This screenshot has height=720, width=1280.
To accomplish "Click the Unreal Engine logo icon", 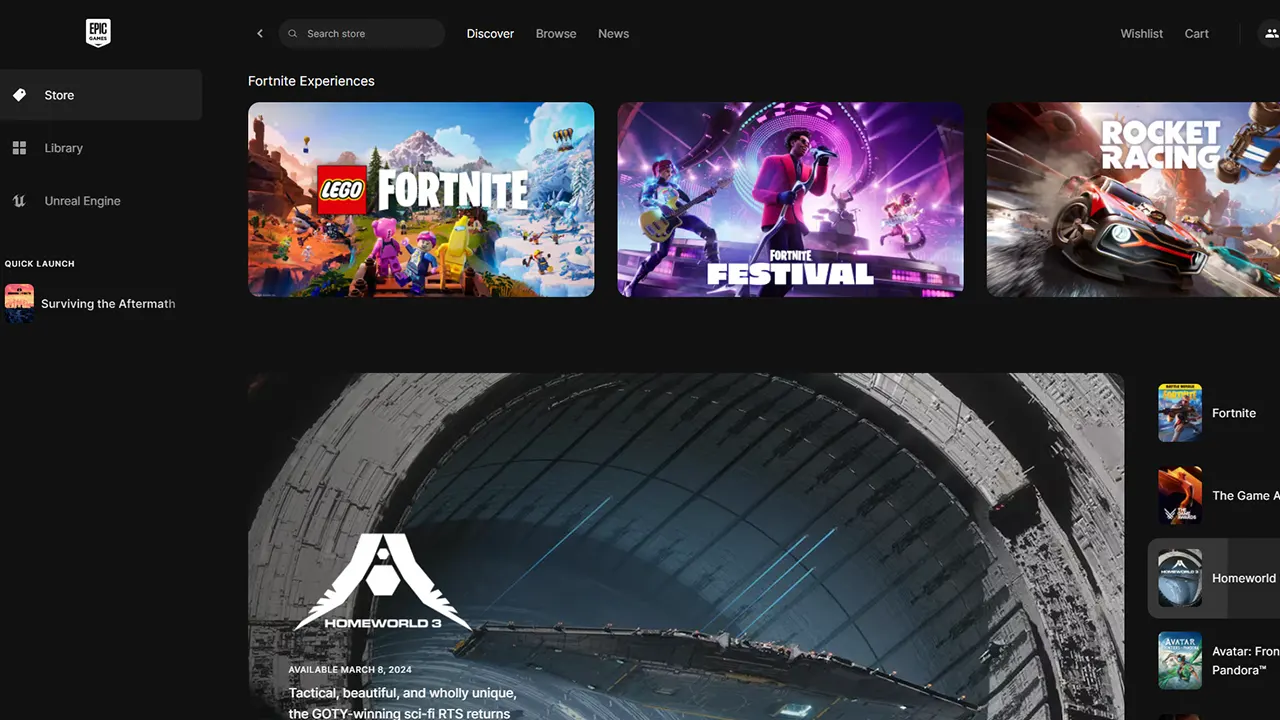I will coord(19,201).
